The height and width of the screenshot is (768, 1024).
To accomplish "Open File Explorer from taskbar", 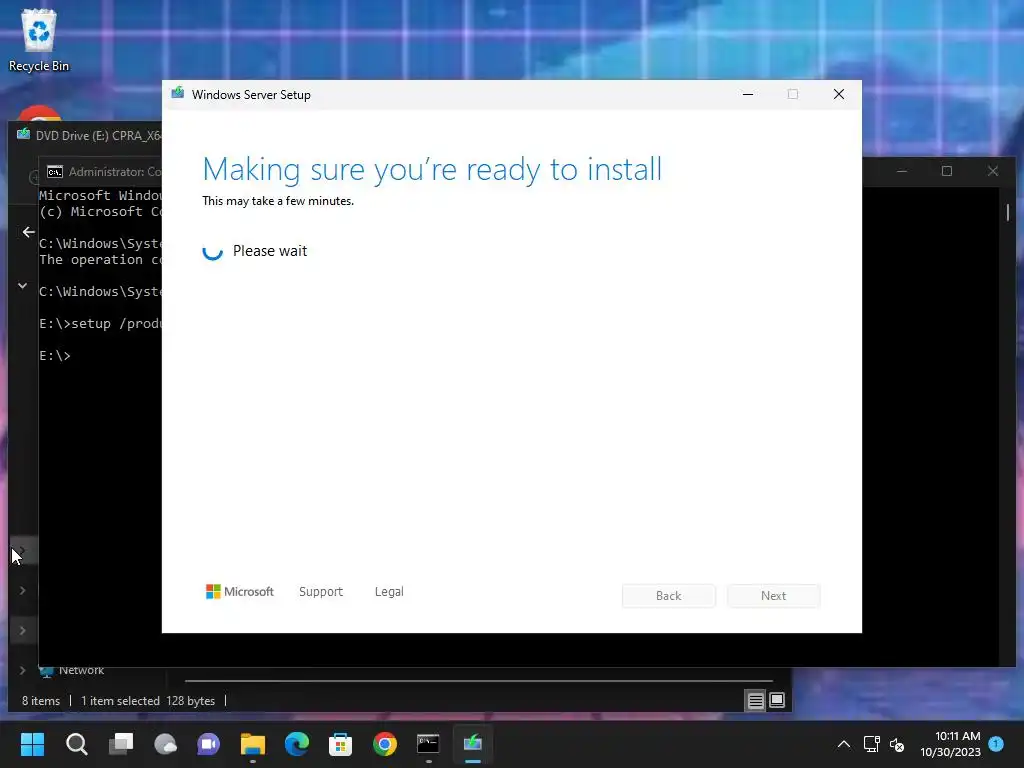I will [x=253, y=744].
